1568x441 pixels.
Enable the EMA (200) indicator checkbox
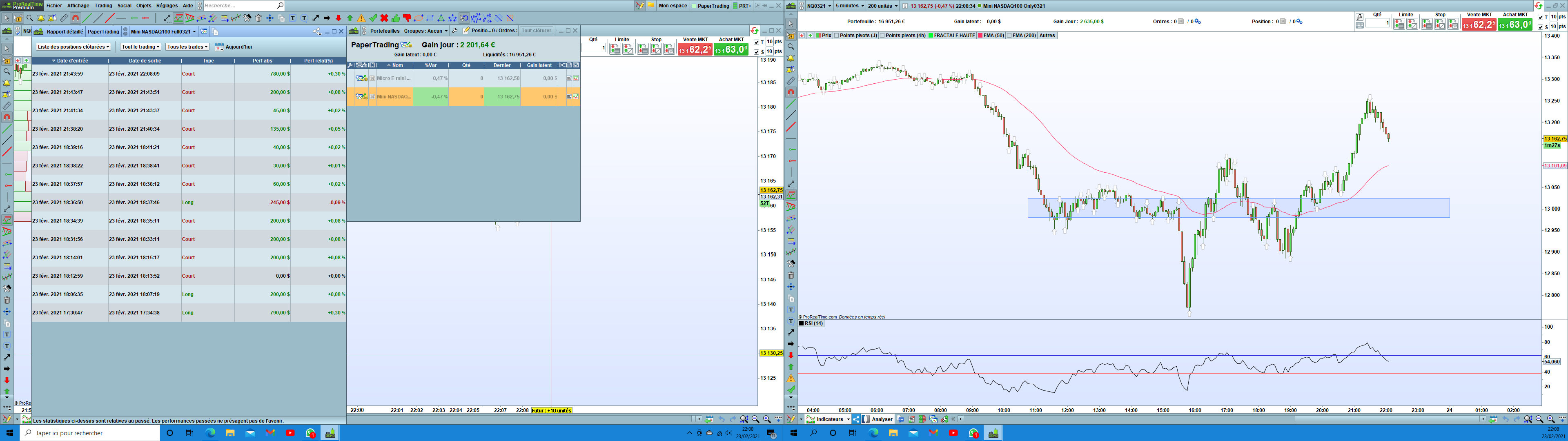pos(1009,36)
